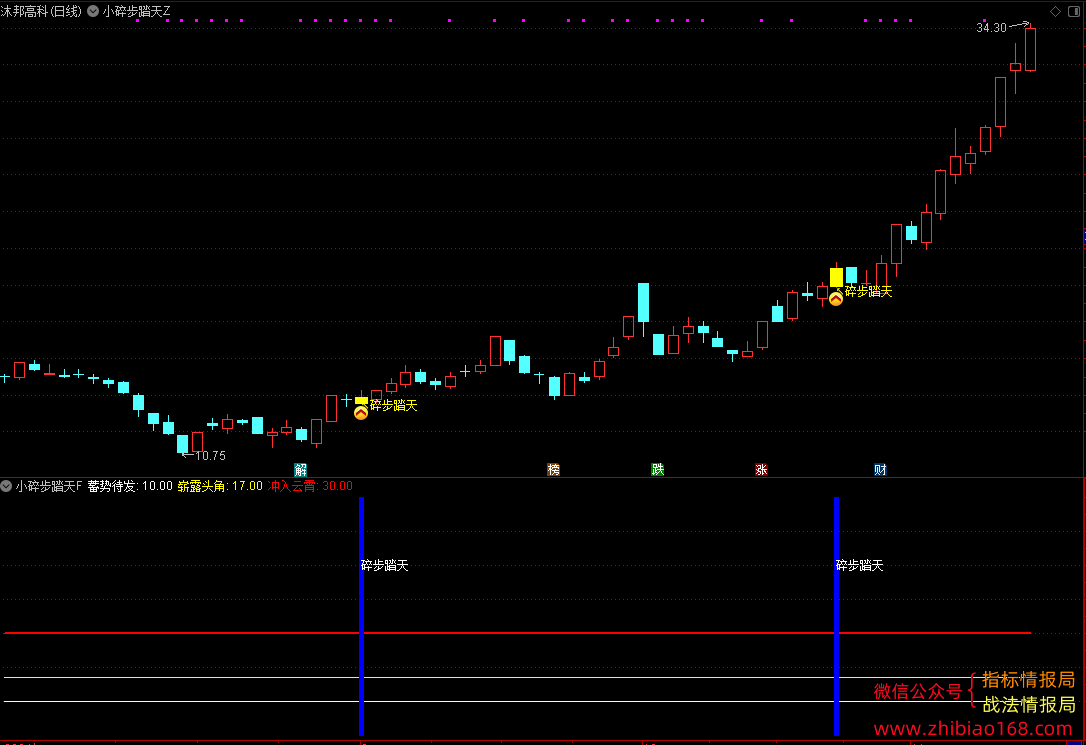Viewport: 1086px width, 745px height.
Task: Click the second orange up-arrow signal icon
Action: (836, 299)
